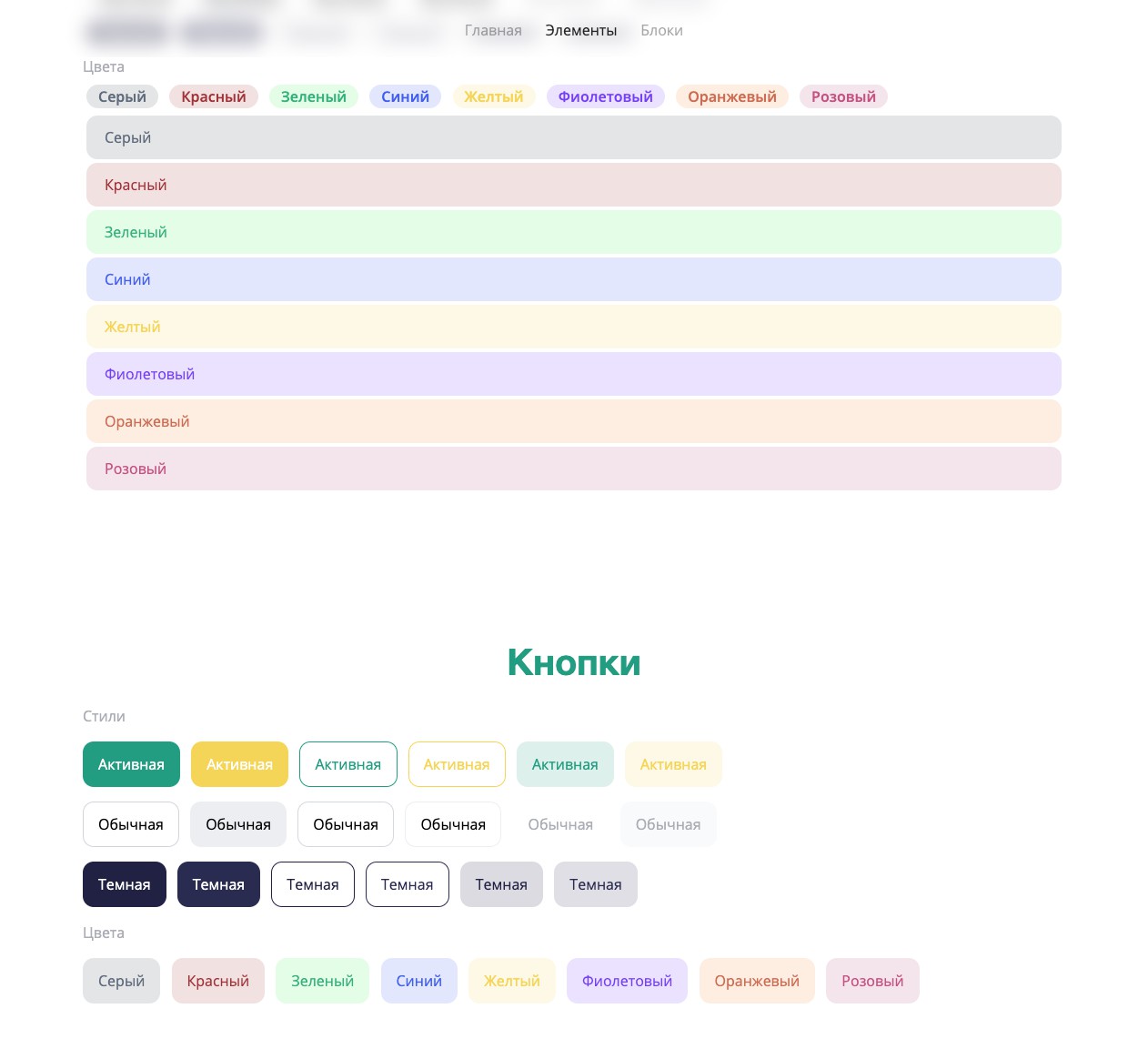Select the full-width Синий color bar
Image resolution: width=1148 pixels, height=1059 pixels.
[x=574, y=279]
